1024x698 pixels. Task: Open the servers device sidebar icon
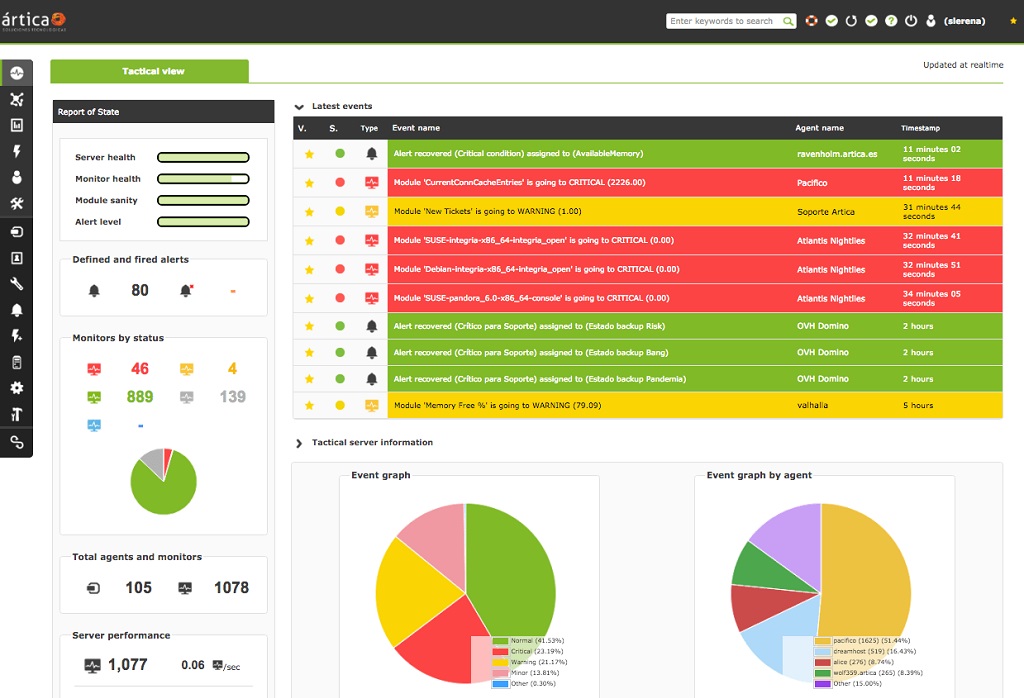click(17, 362)
